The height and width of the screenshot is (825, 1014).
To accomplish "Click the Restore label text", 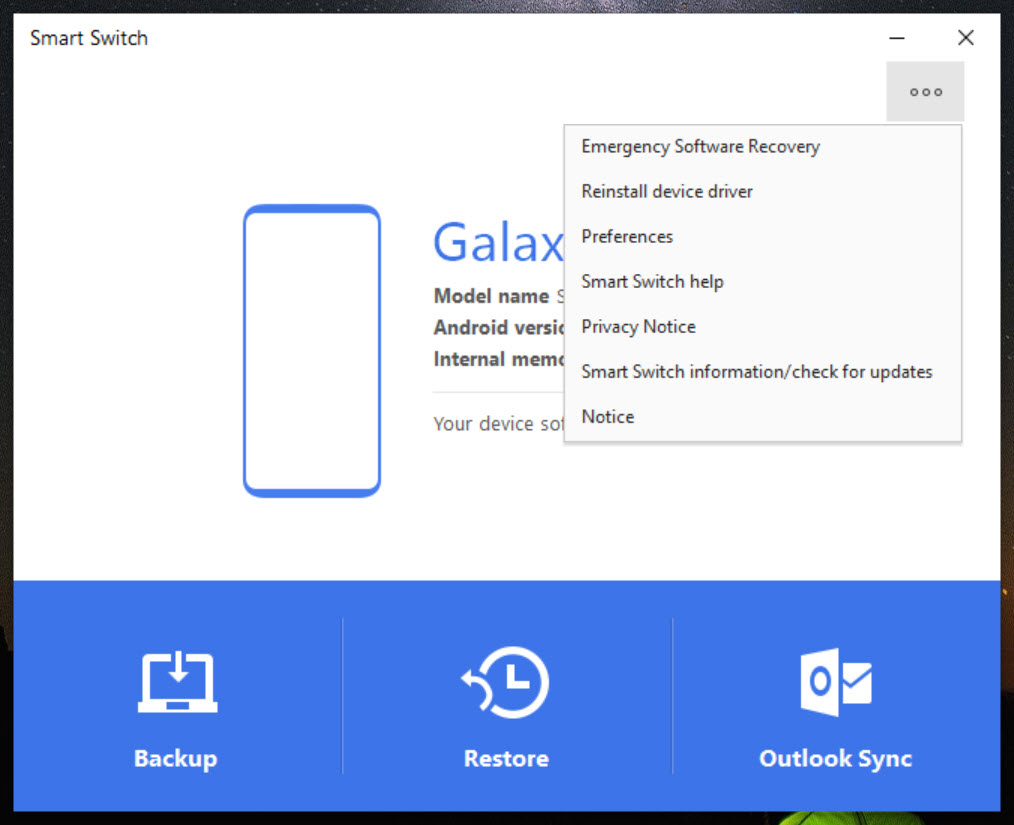I will point(506,758).
